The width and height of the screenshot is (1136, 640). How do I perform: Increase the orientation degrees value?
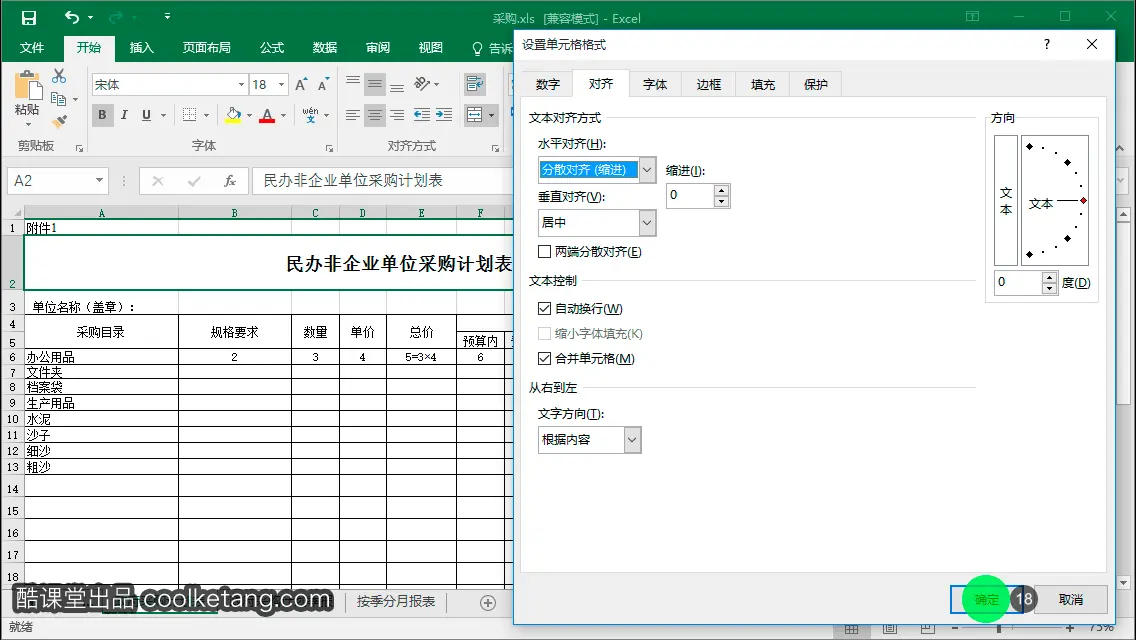(x=1049, y=277)
